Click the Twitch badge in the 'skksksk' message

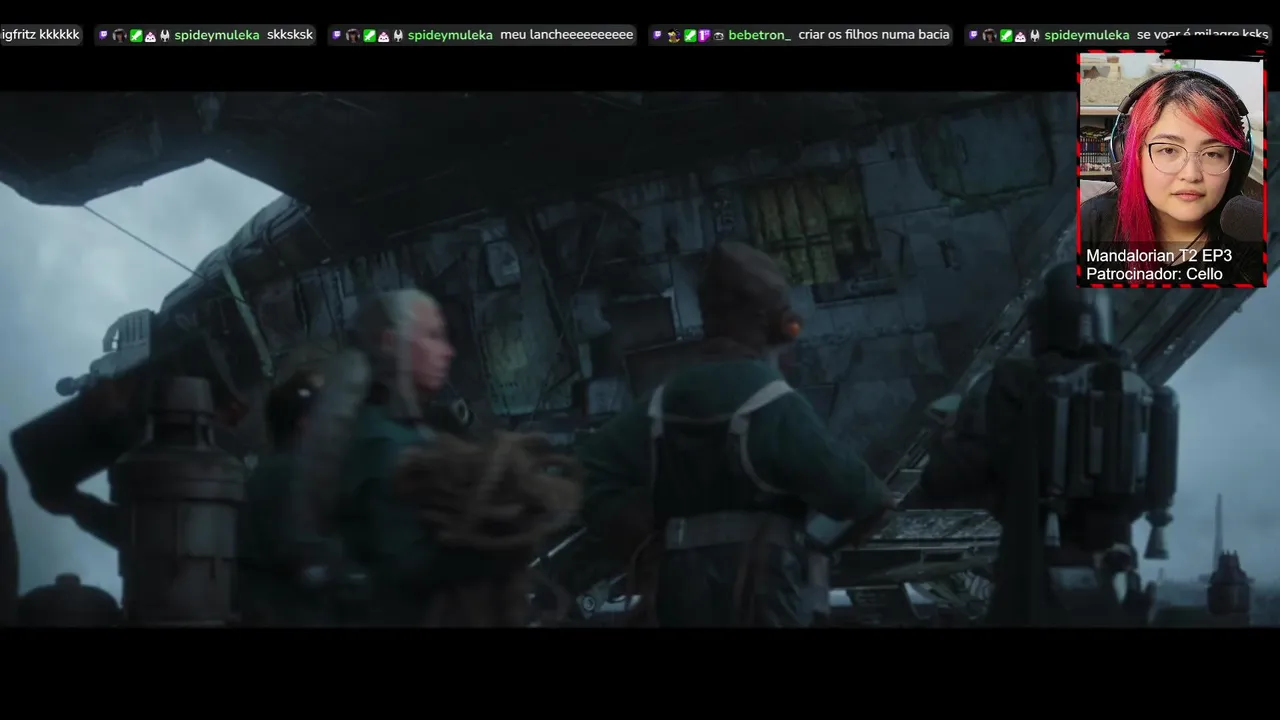click(x=103, y=35)
